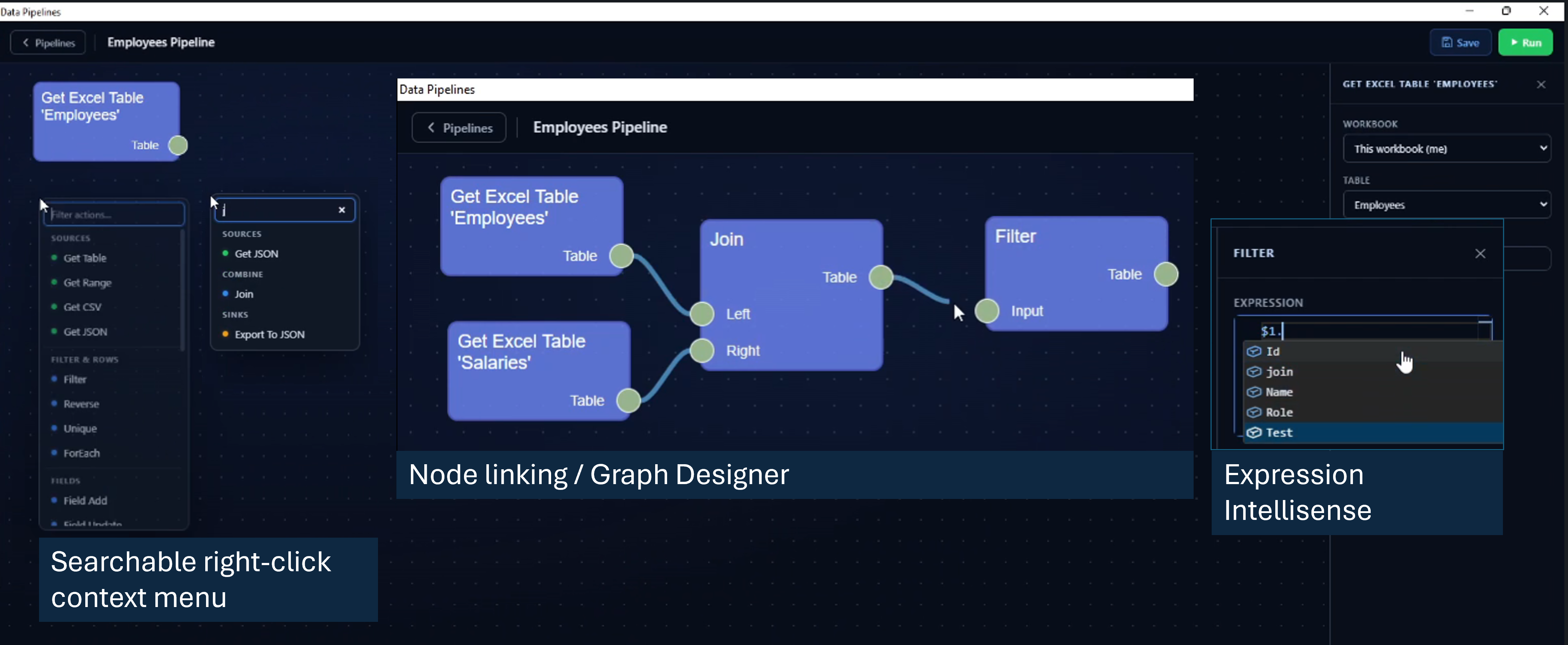Select Get JSON in the left actions list

click(85, 332)
